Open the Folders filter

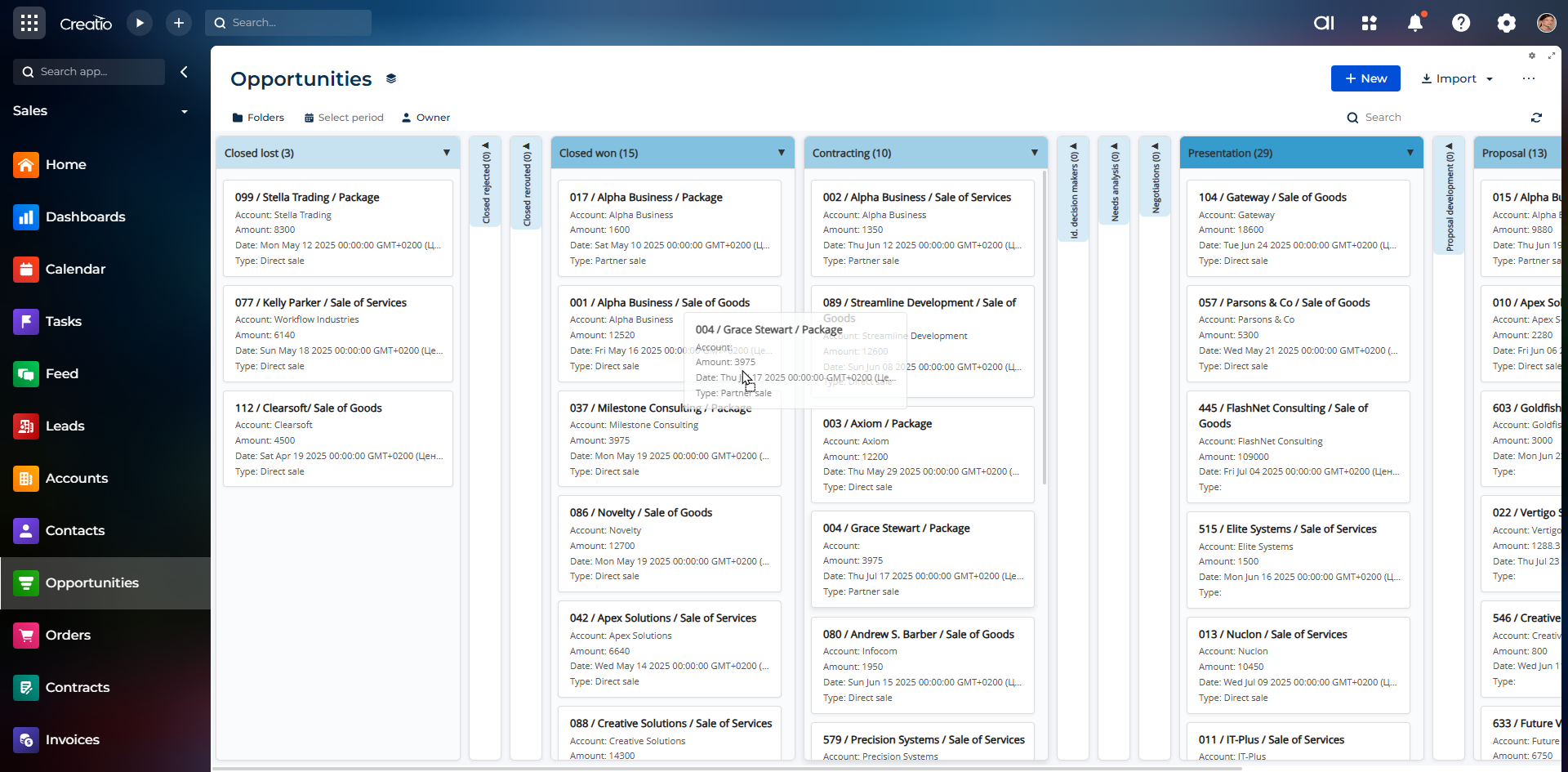[x=258, y=118]
